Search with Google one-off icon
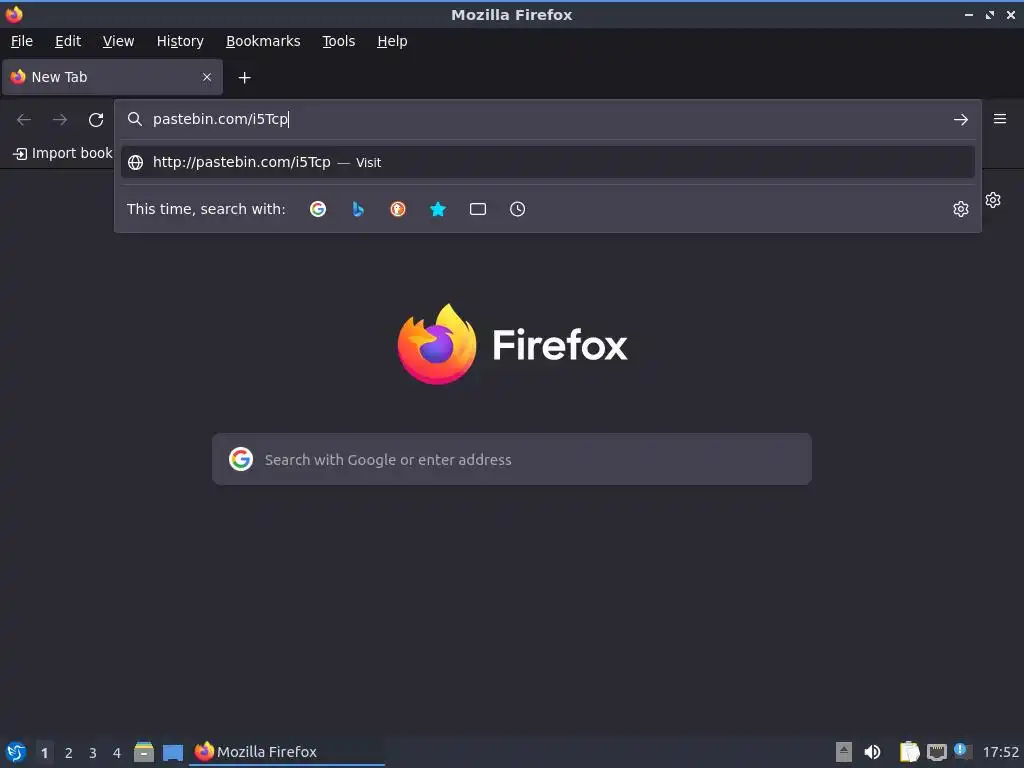This screenshot has width=1024, height=768. click(x=318, y=209)
